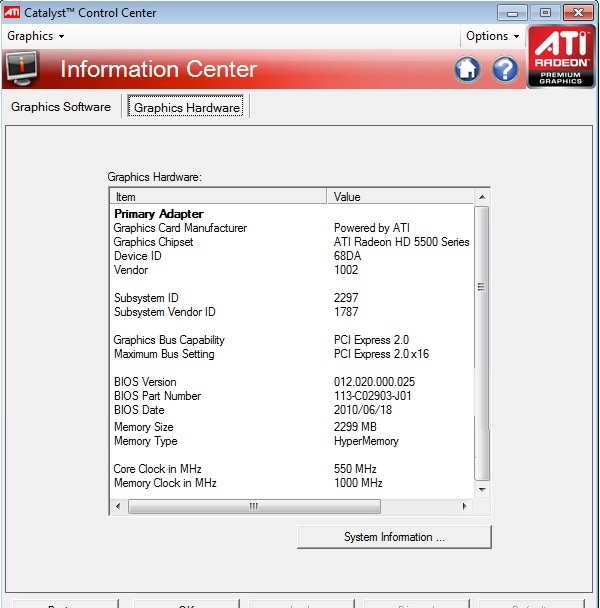Click the 1787 value
Image resolution: width=600 pixels, height=608 pixels.
point(346,311)
